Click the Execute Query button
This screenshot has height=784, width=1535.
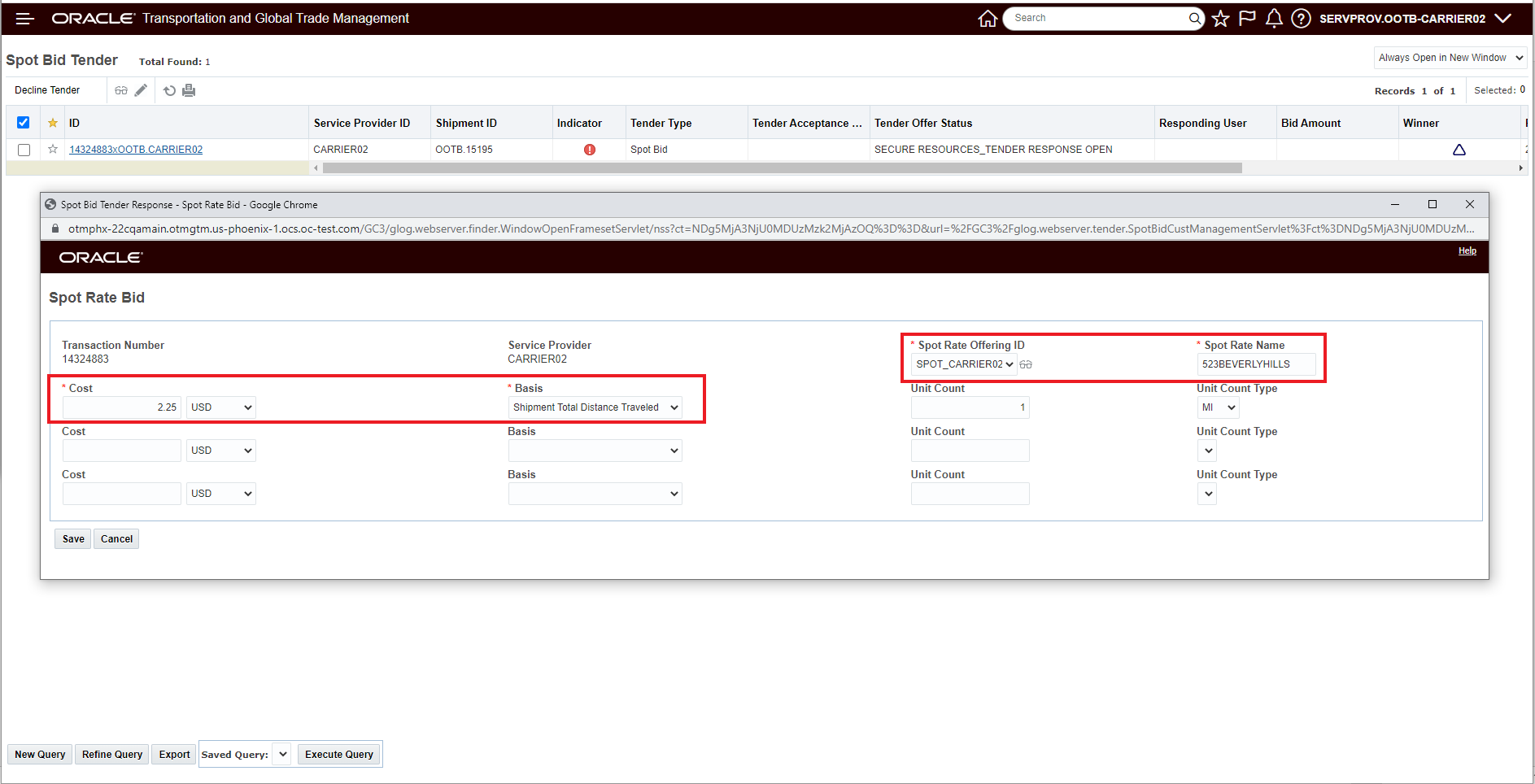339,755
